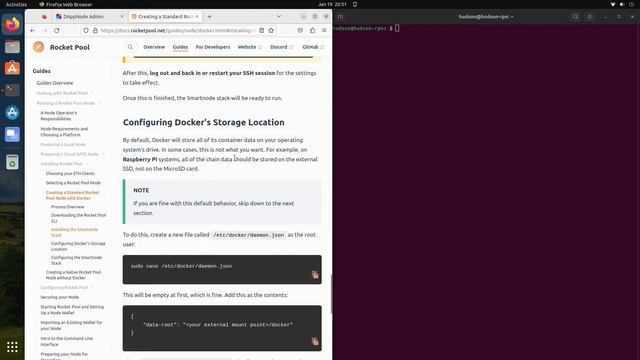Jump to Process Overview in the sidebar
The width and height of the screenshot is (640, 360).
[68, 207]
